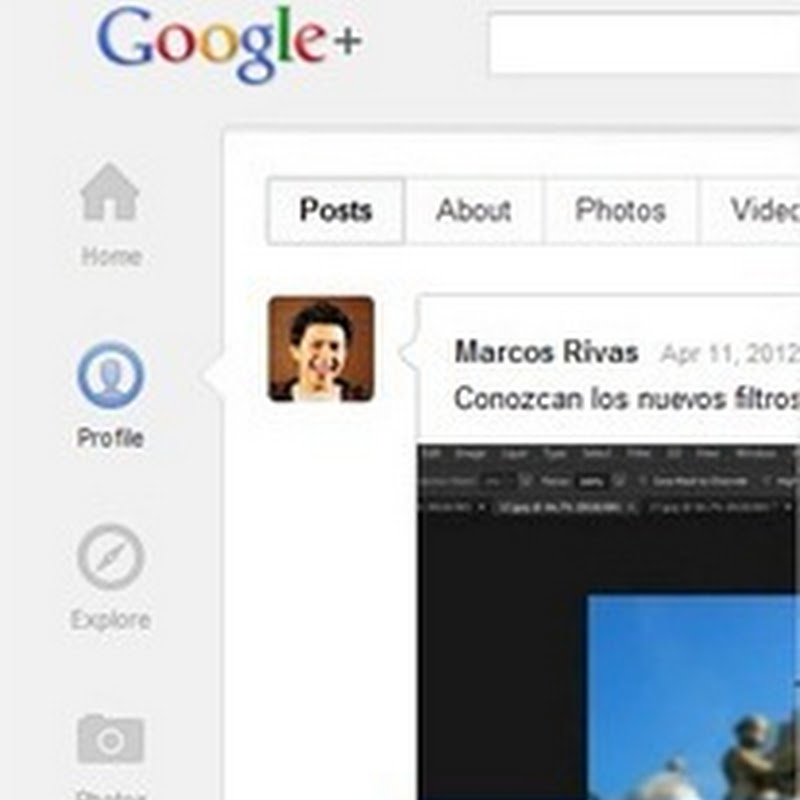This screenshot has height=800, width=800.
Task: Switch to the Videos tab
Action: [x=750, y=211]
